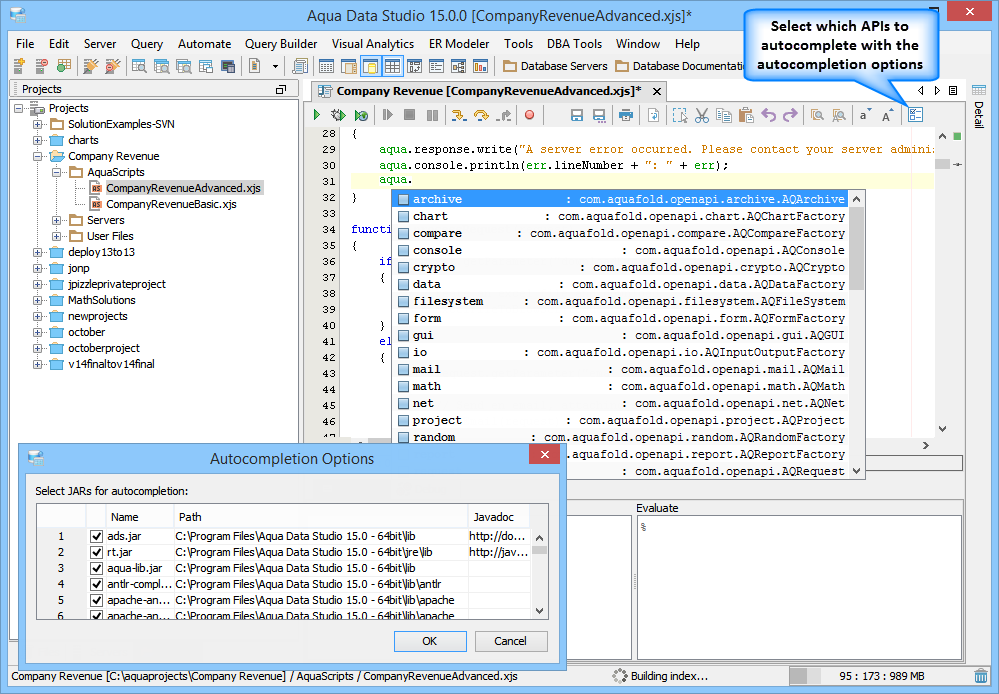This screenshot has width=999, height=694.
Task: Click the Save floppy disk icon
Action: [577, 116]
